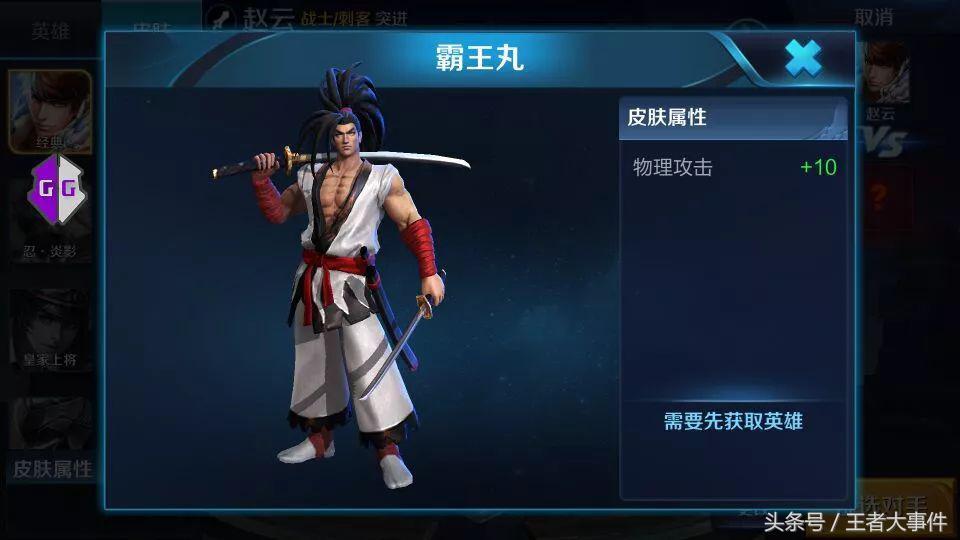
Task: Tap the 赵云 hero portrait
Action: (x=885, y=72)
